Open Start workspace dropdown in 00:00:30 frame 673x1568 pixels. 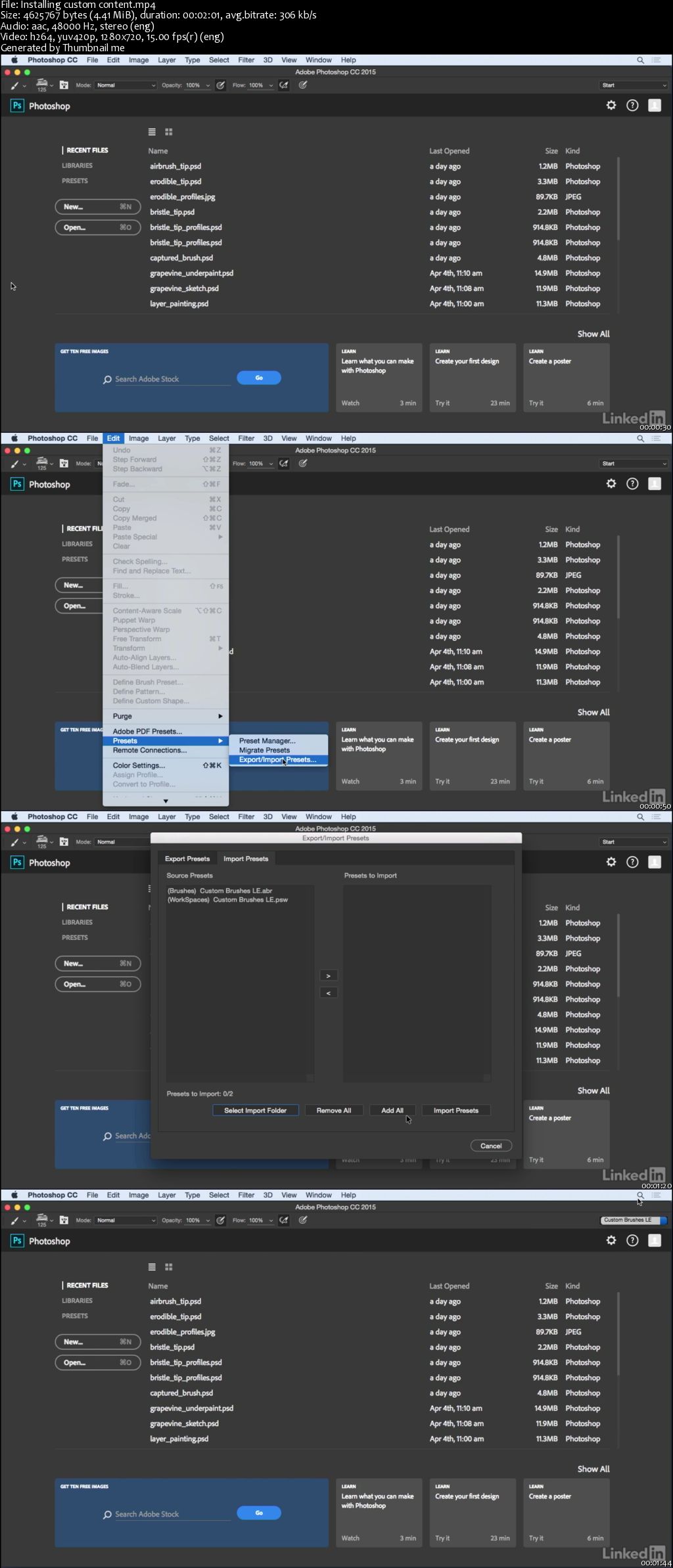(x=634, y=85)
